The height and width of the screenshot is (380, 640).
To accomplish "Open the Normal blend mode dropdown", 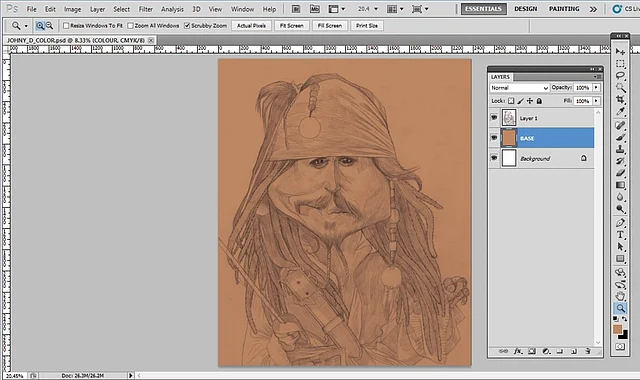I will pos(519,88).
